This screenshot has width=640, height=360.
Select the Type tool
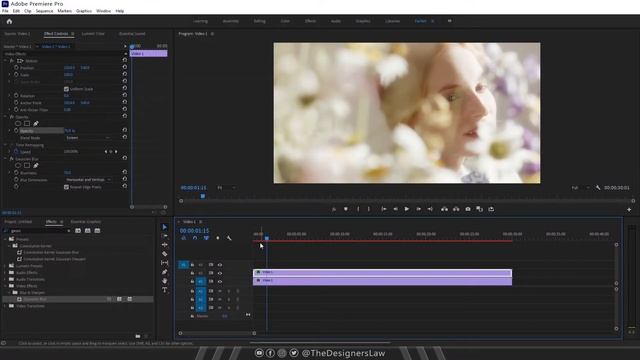pos(164,290)
